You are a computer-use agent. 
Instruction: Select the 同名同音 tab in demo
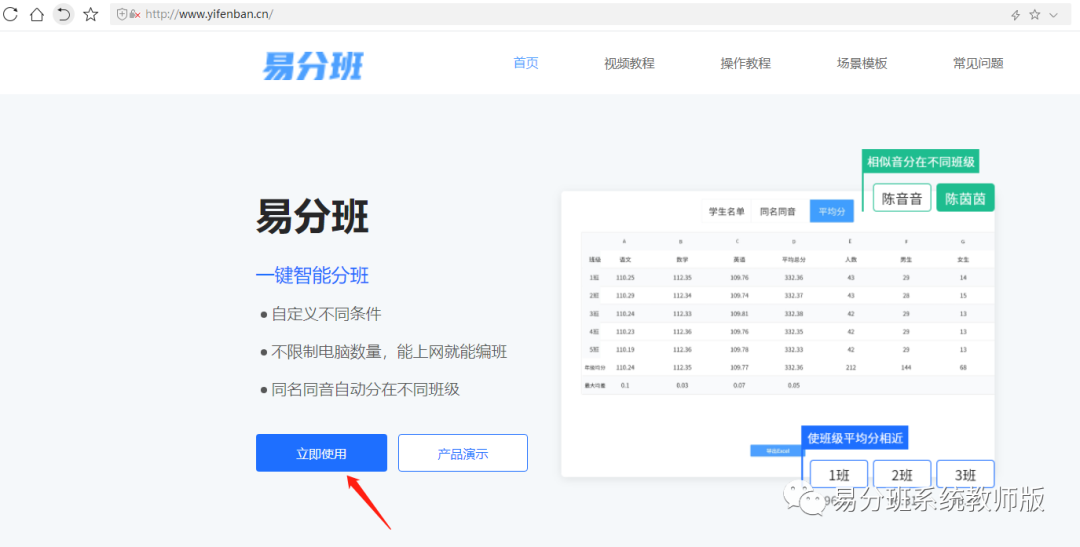click(778, 211)
